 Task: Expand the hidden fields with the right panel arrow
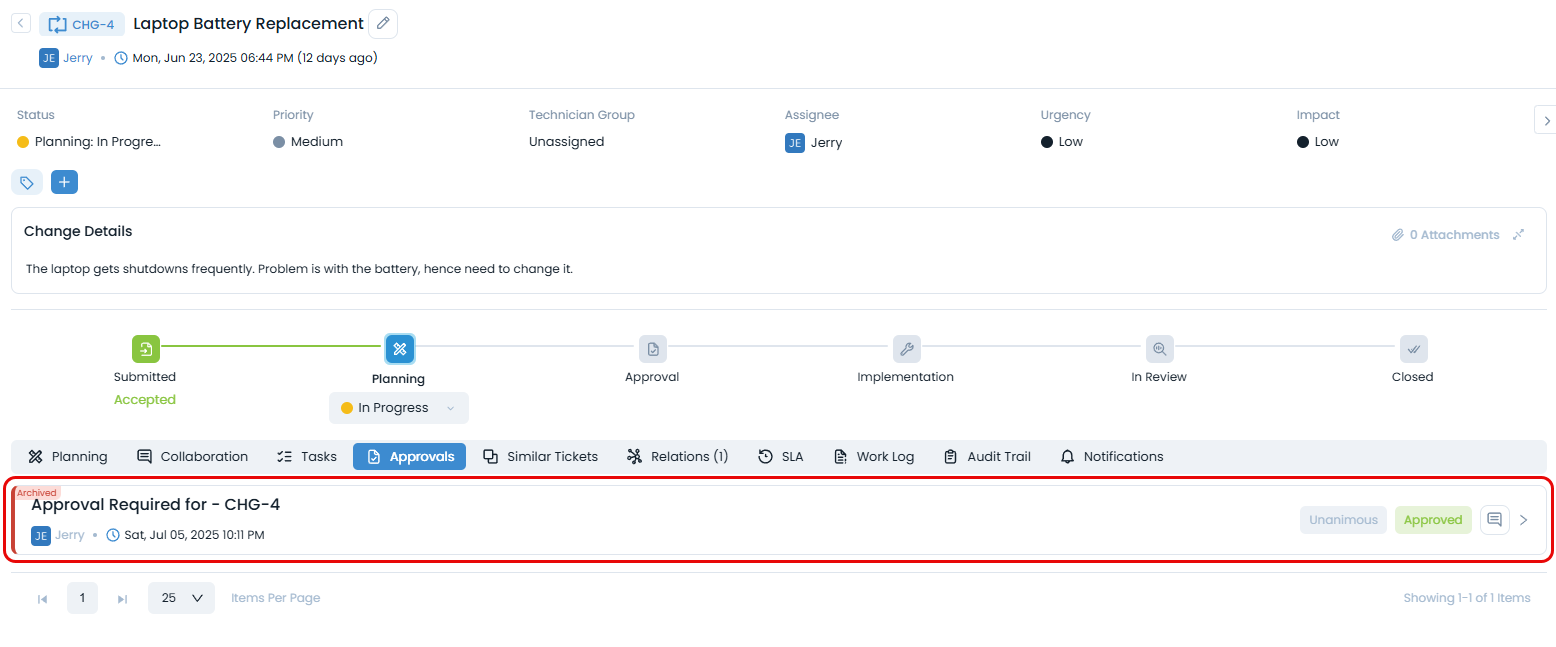tap(1545, 119)
